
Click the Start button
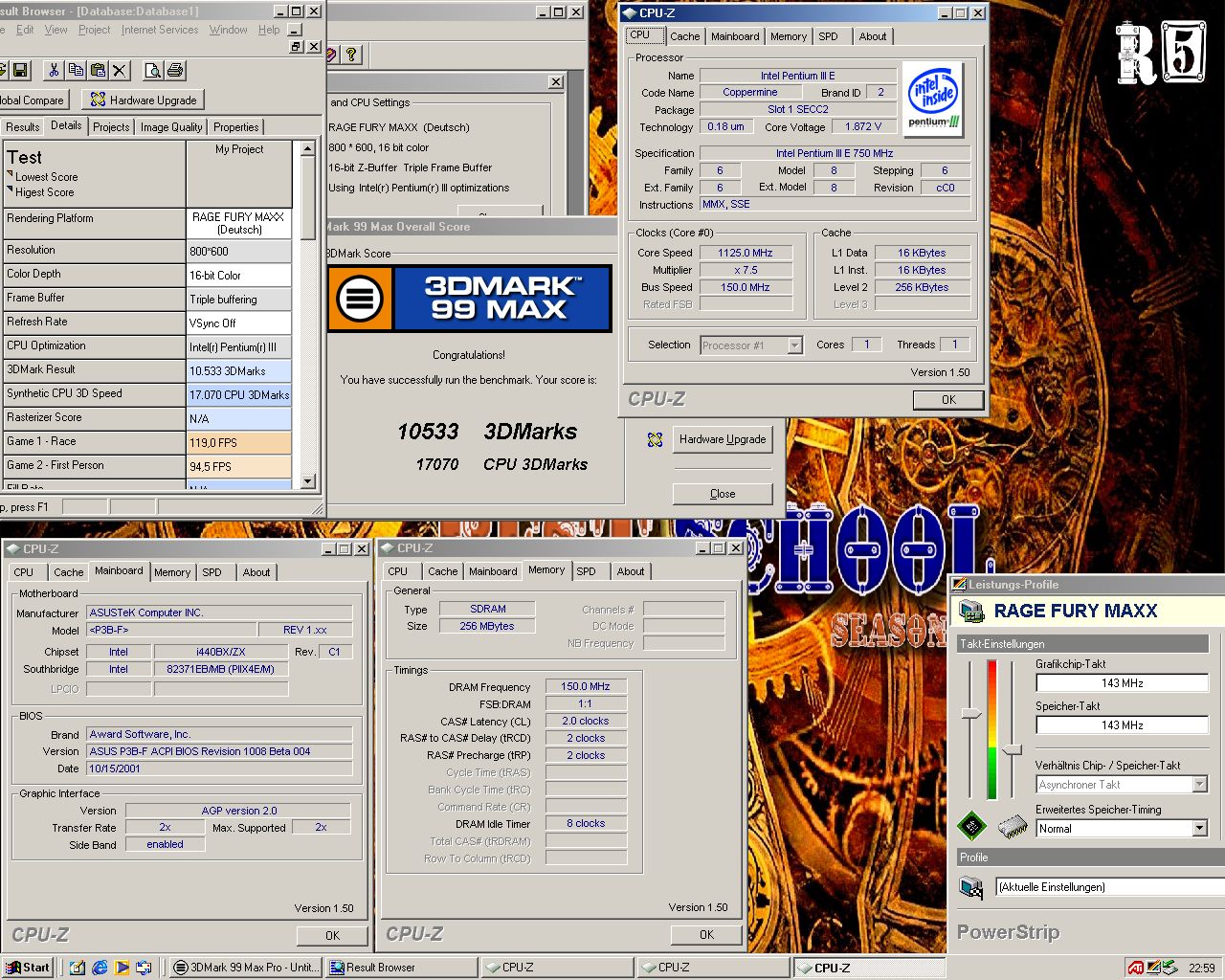(x=28, y=968)
